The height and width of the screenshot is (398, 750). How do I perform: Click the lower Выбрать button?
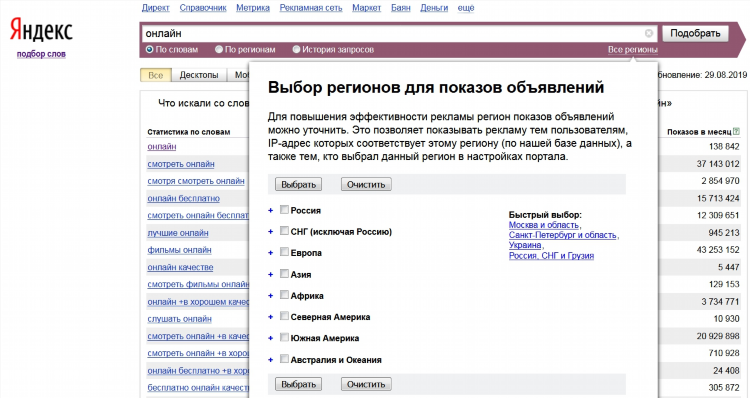(x=298, y=384)
